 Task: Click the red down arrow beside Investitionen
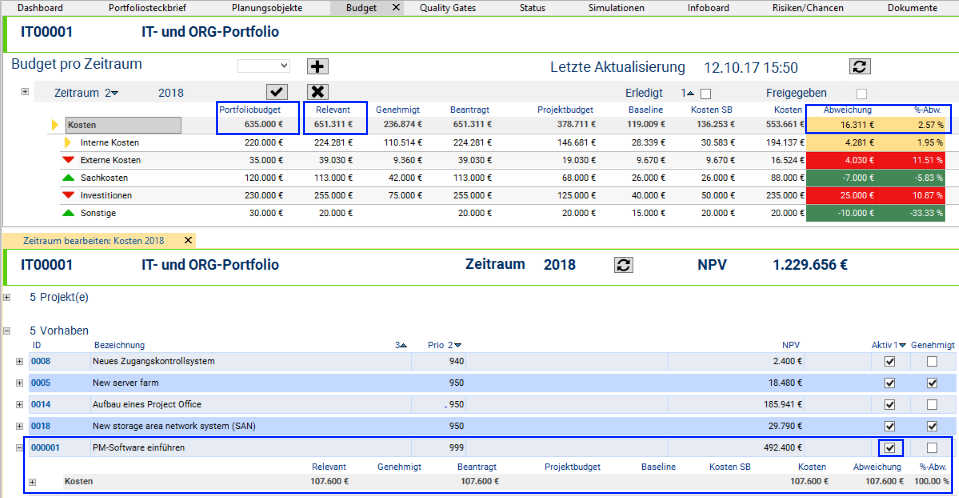click(68, 195)
